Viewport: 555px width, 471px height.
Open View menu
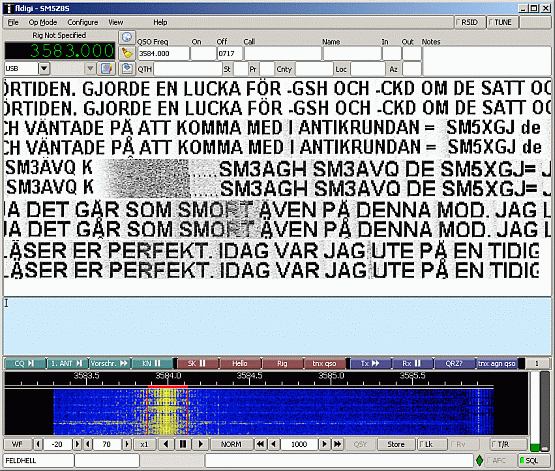[116, 22]
